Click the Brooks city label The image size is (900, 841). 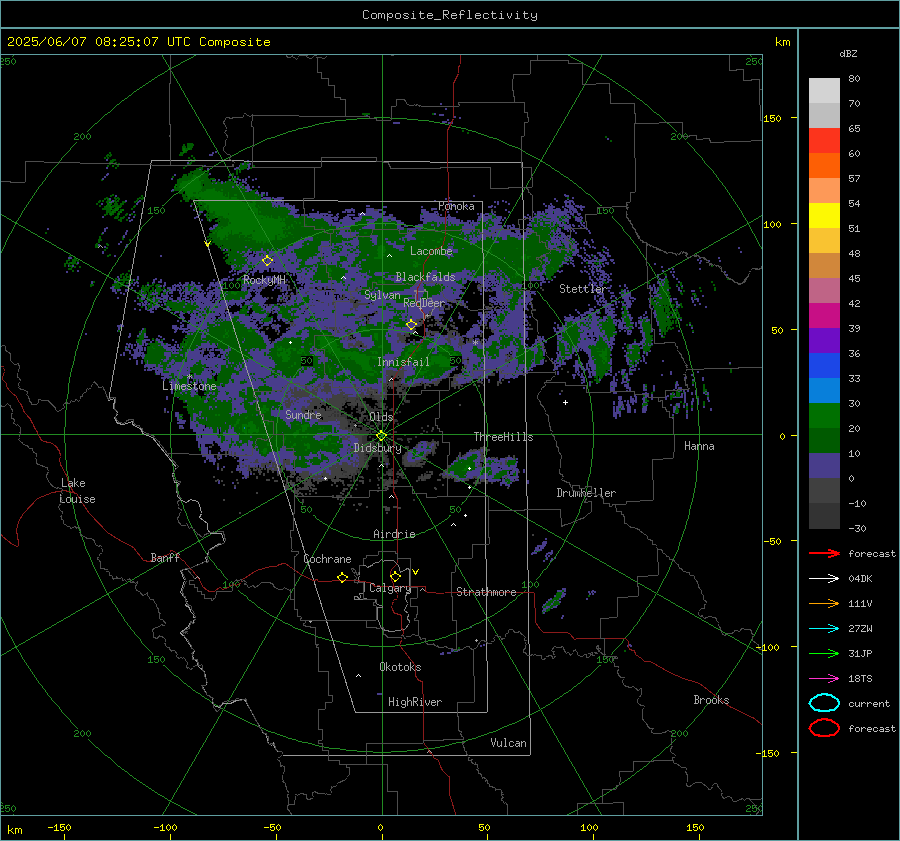pos(711,700)
